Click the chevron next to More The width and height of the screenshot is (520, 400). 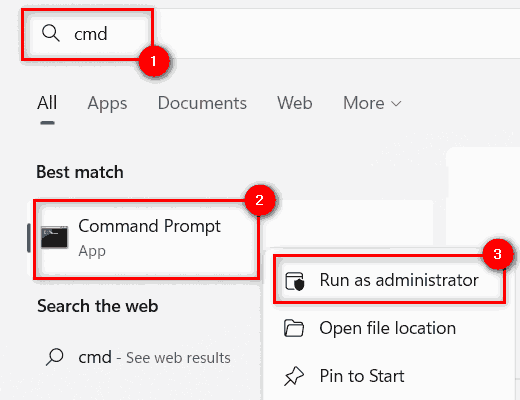tap(396, 104)
